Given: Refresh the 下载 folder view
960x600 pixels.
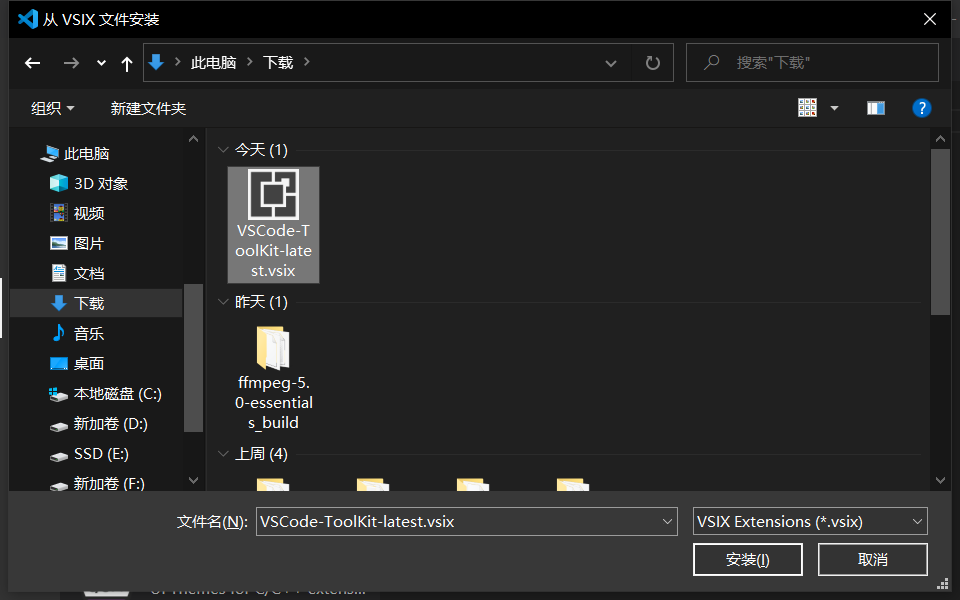Looking at the screenshot, I should click(653, 62).
